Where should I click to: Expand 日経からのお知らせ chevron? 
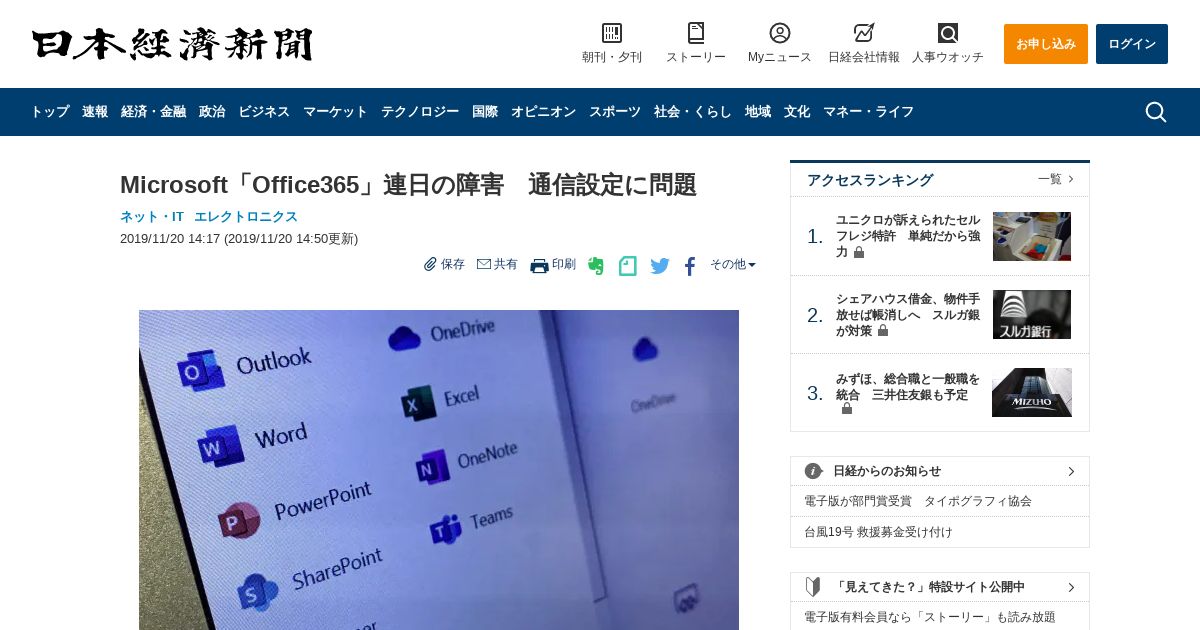tap(1071, 471)
